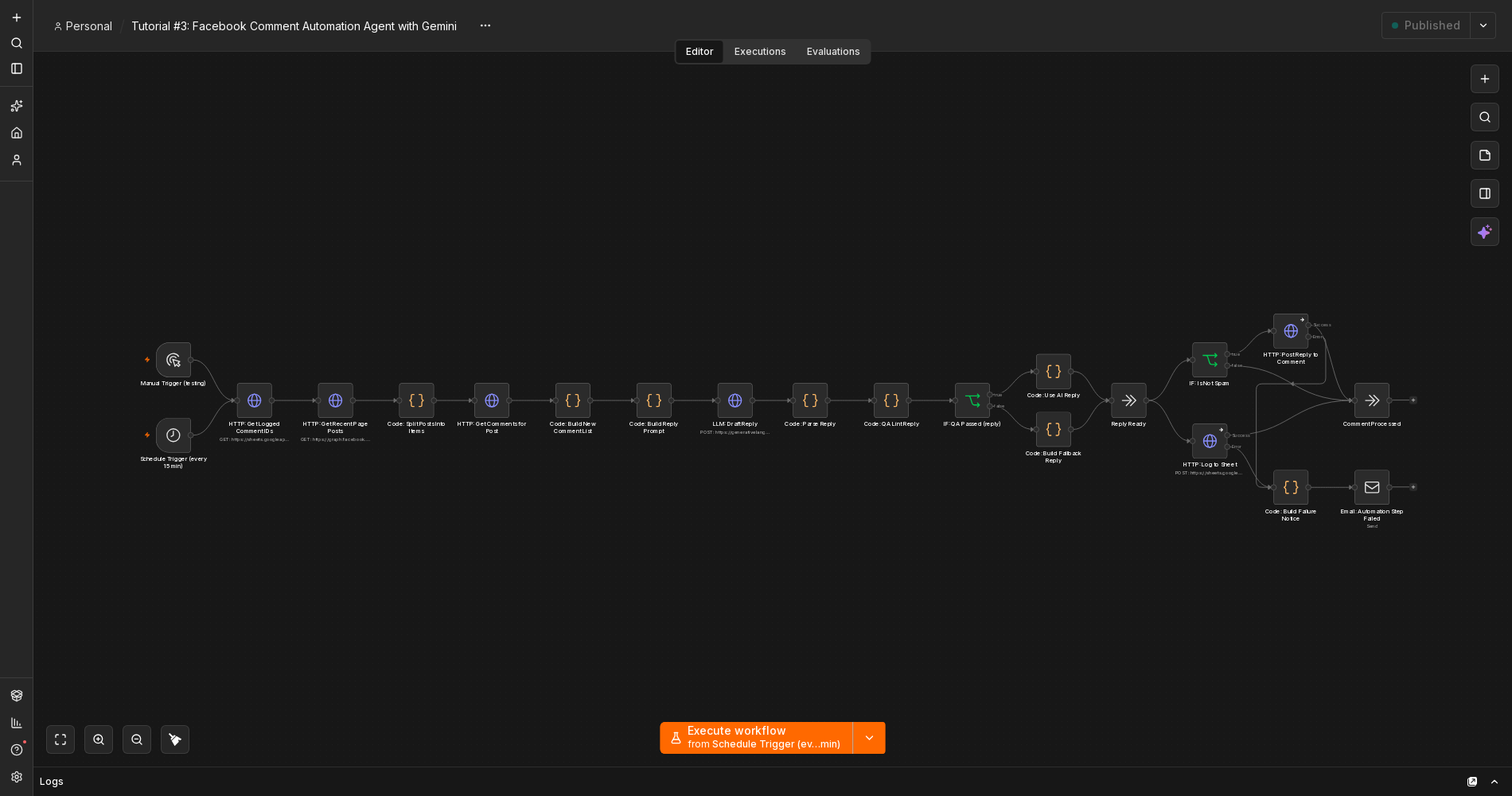The image size is (1512, 796).
Task: Select HTTP Log to Sheet node
Action: click(1210, 441)
